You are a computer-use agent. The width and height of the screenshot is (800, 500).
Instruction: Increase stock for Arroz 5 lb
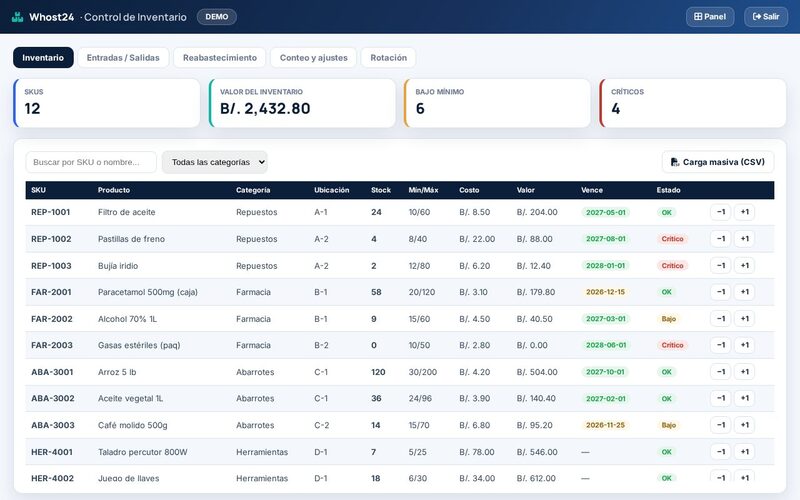[x=744, y=371]
